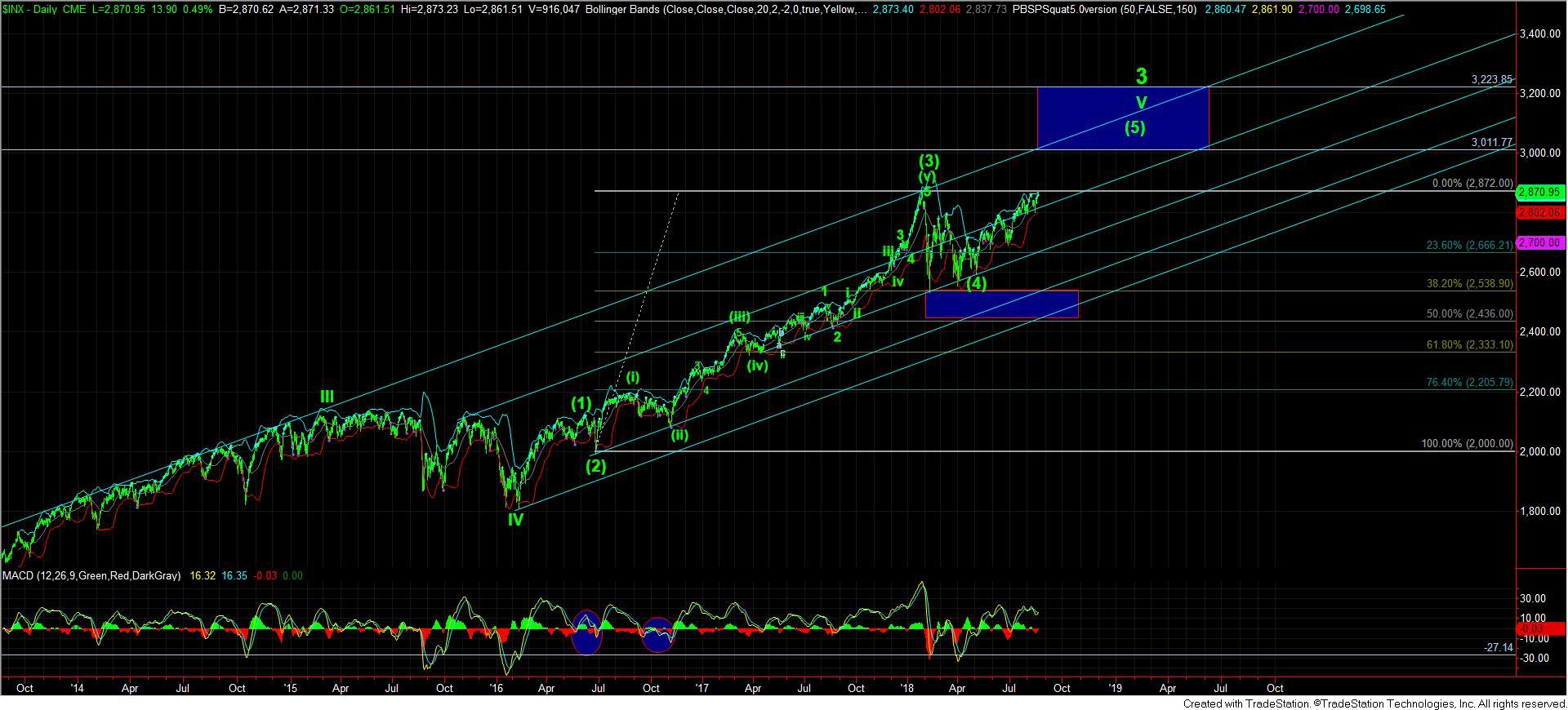Click the Created with TradeStation credit text
Screen dimensions: 1568x710
1374,703
